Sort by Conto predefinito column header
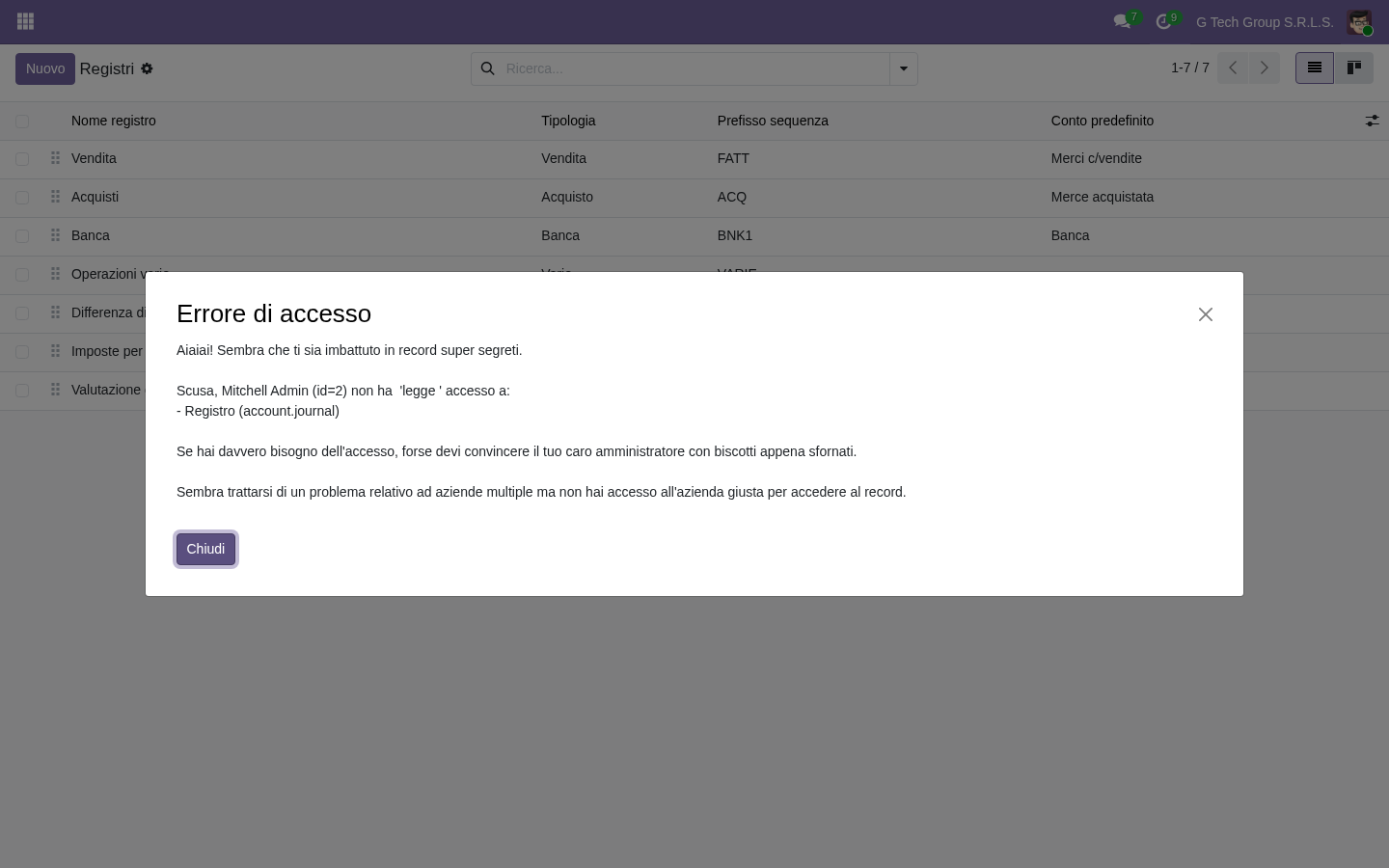 [x=1103, y=121]
